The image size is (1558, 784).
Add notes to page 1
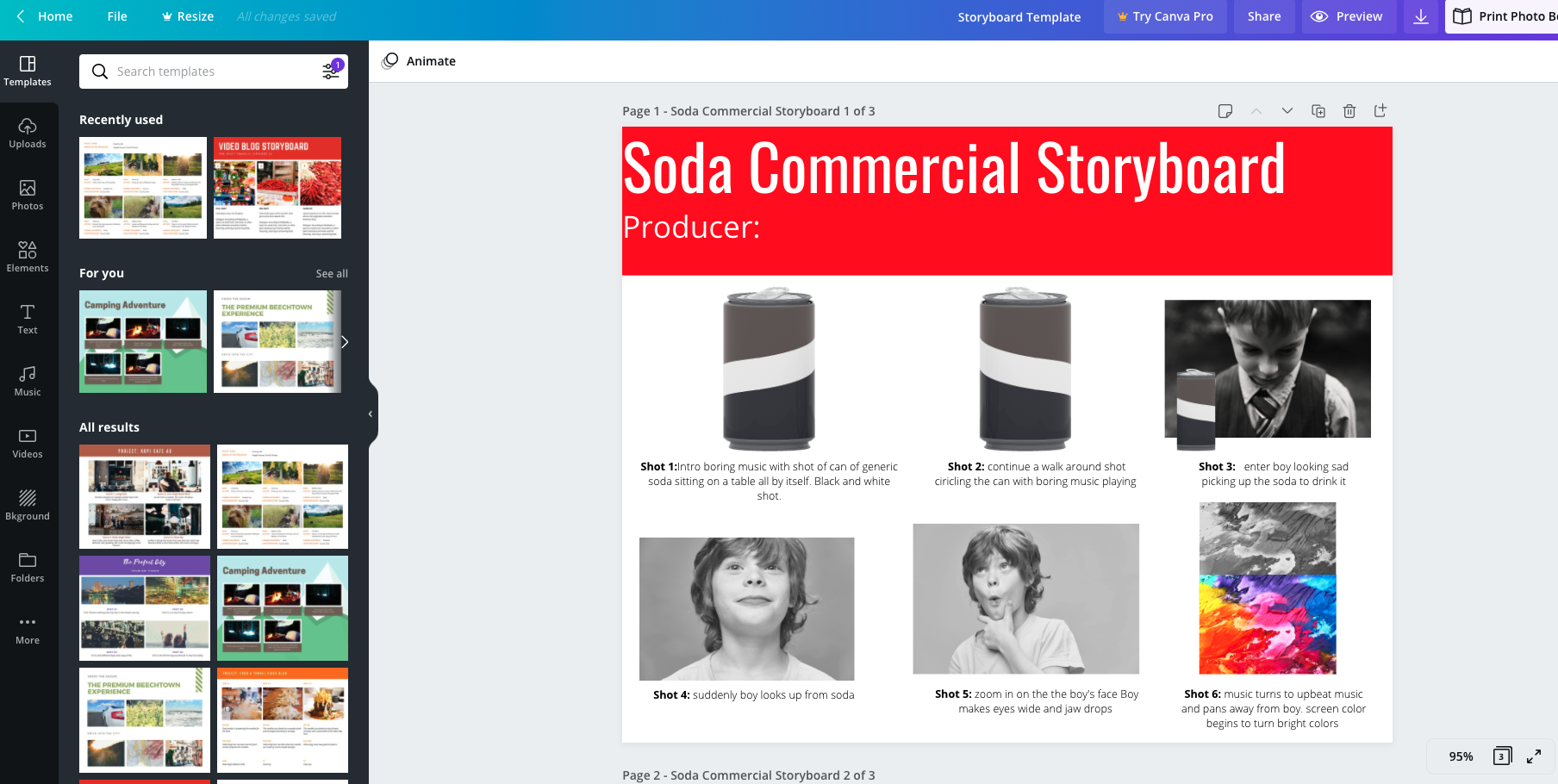(1225, 111)
